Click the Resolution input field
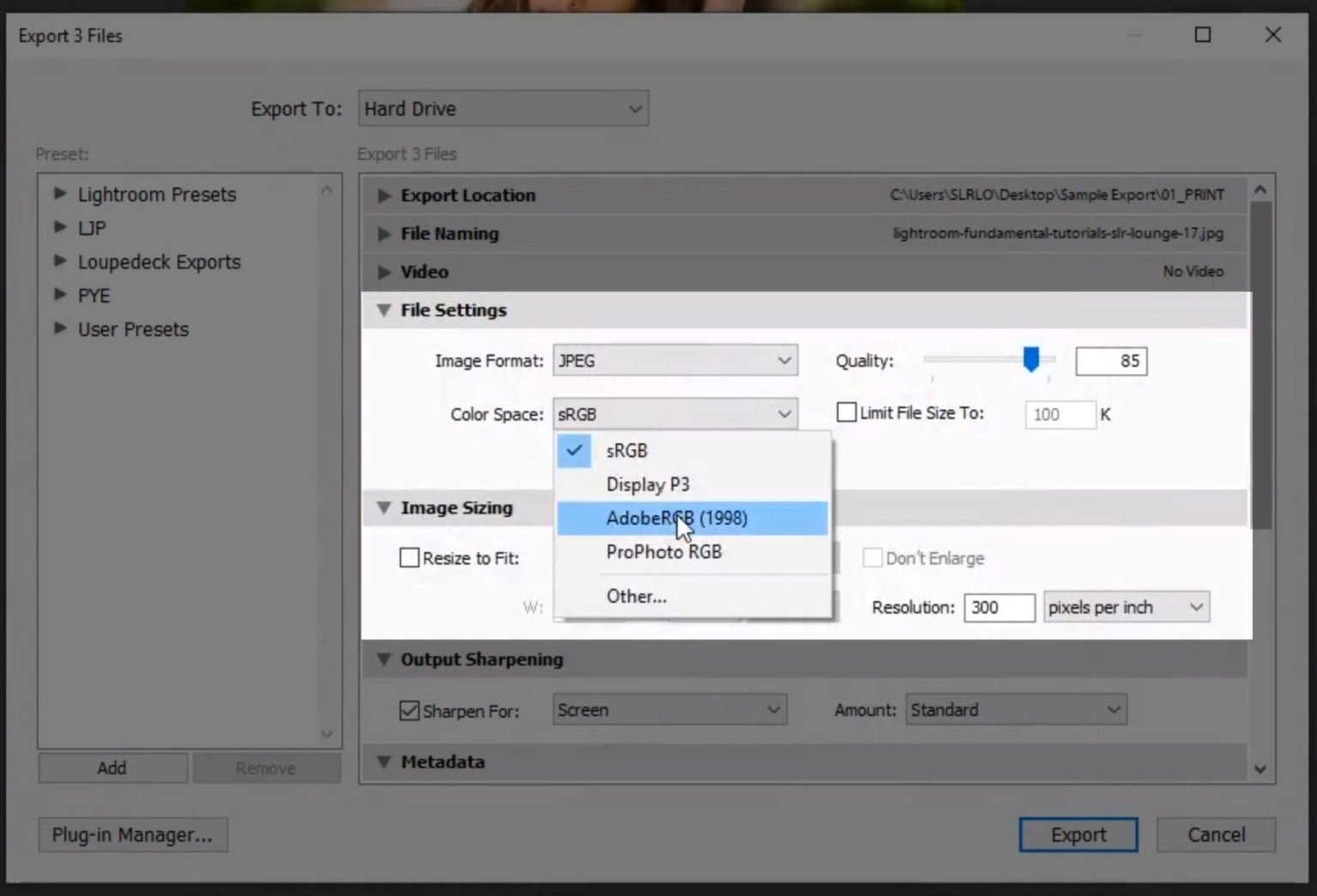Screen dimensions: 1317x896 click(1000, 607)
